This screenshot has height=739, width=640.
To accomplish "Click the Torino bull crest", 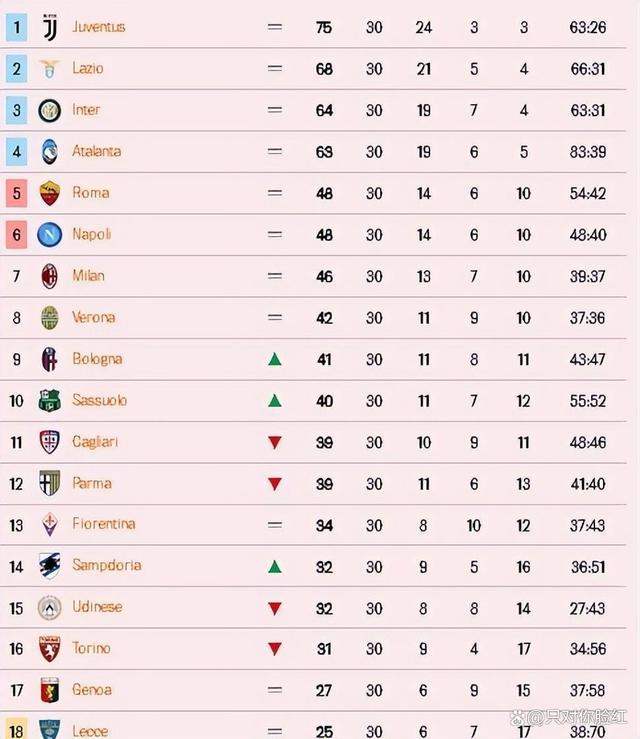I will (x=49, y=649).
